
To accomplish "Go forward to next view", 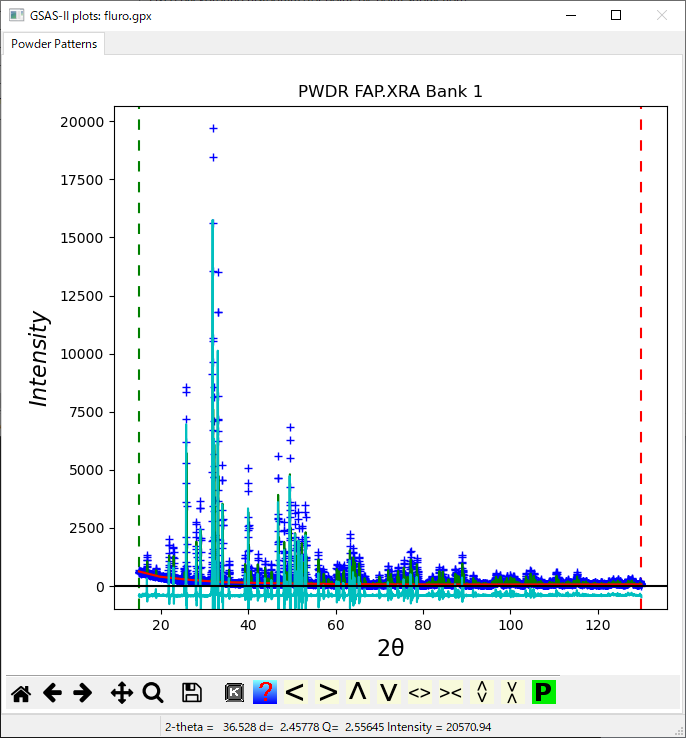I will click(x=83, y=692).
